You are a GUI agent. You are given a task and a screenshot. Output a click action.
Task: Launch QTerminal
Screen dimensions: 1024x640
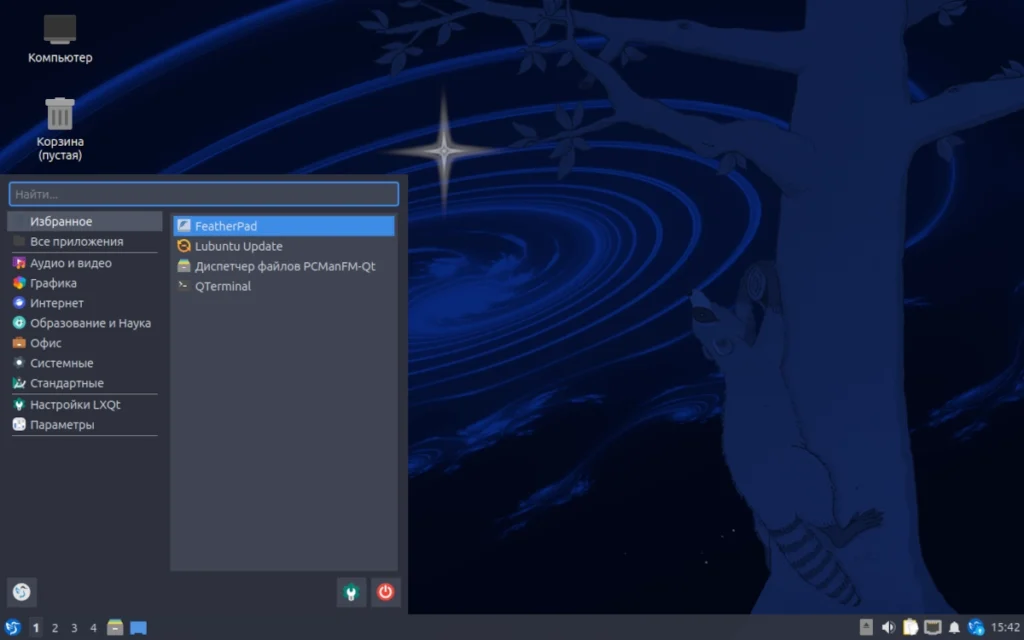pyautogui.click(x=284, y=286)
